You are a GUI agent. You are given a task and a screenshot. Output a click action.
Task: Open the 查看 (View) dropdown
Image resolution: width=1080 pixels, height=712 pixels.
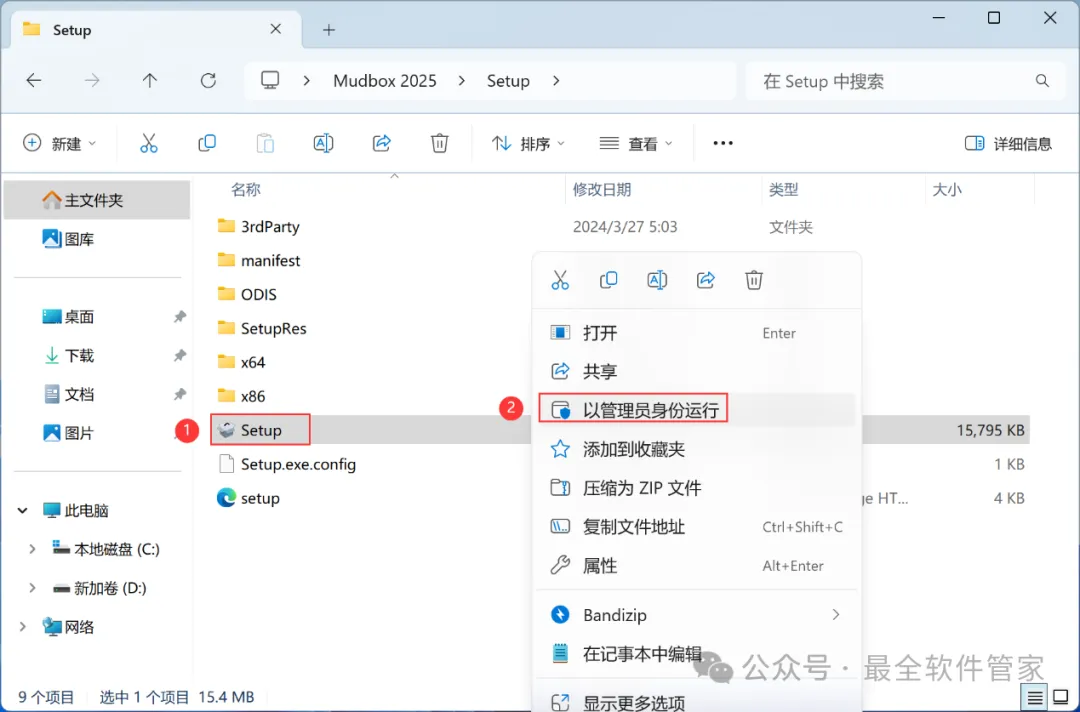(x=635, y=143)
